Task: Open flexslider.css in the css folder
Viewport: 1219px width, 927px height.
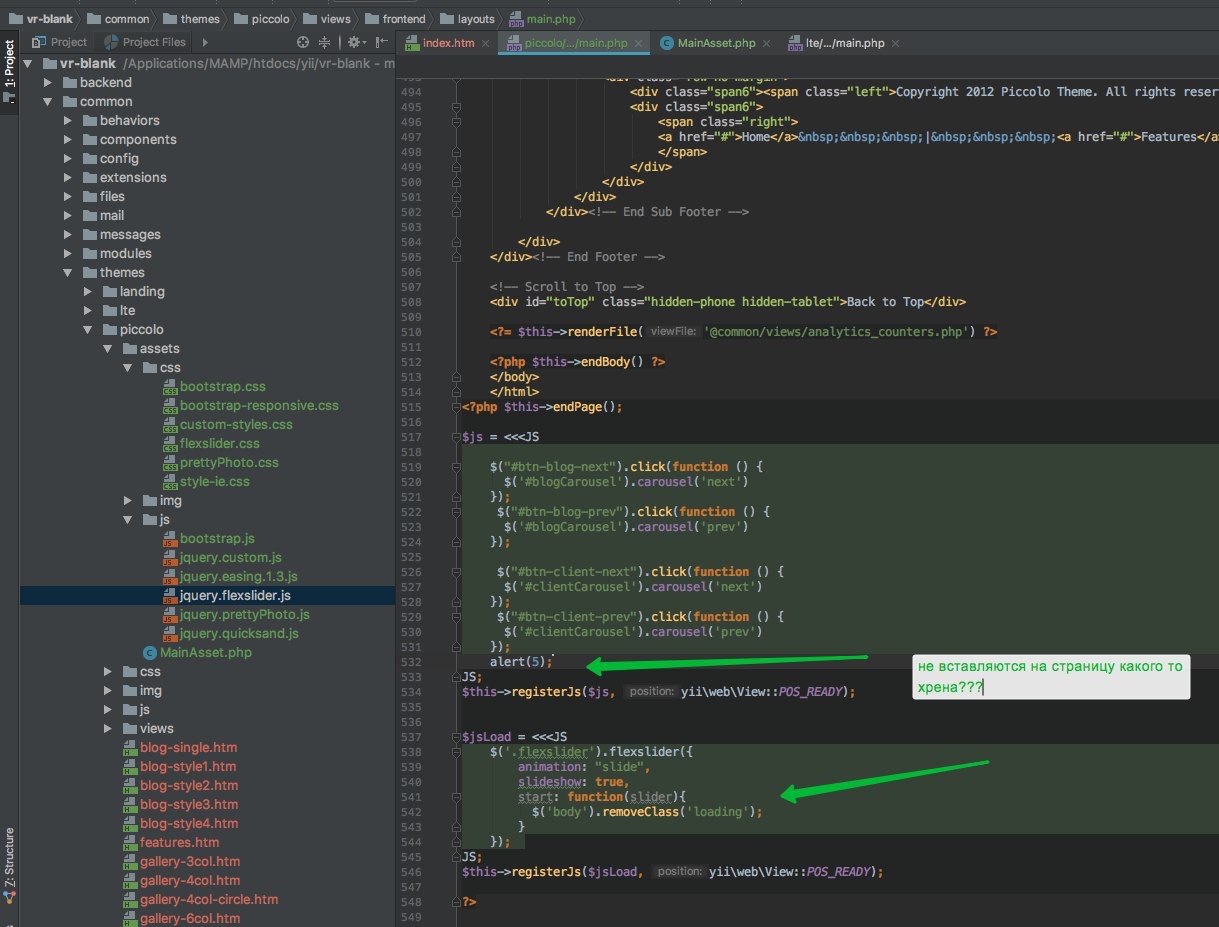Action: [219, 443]
